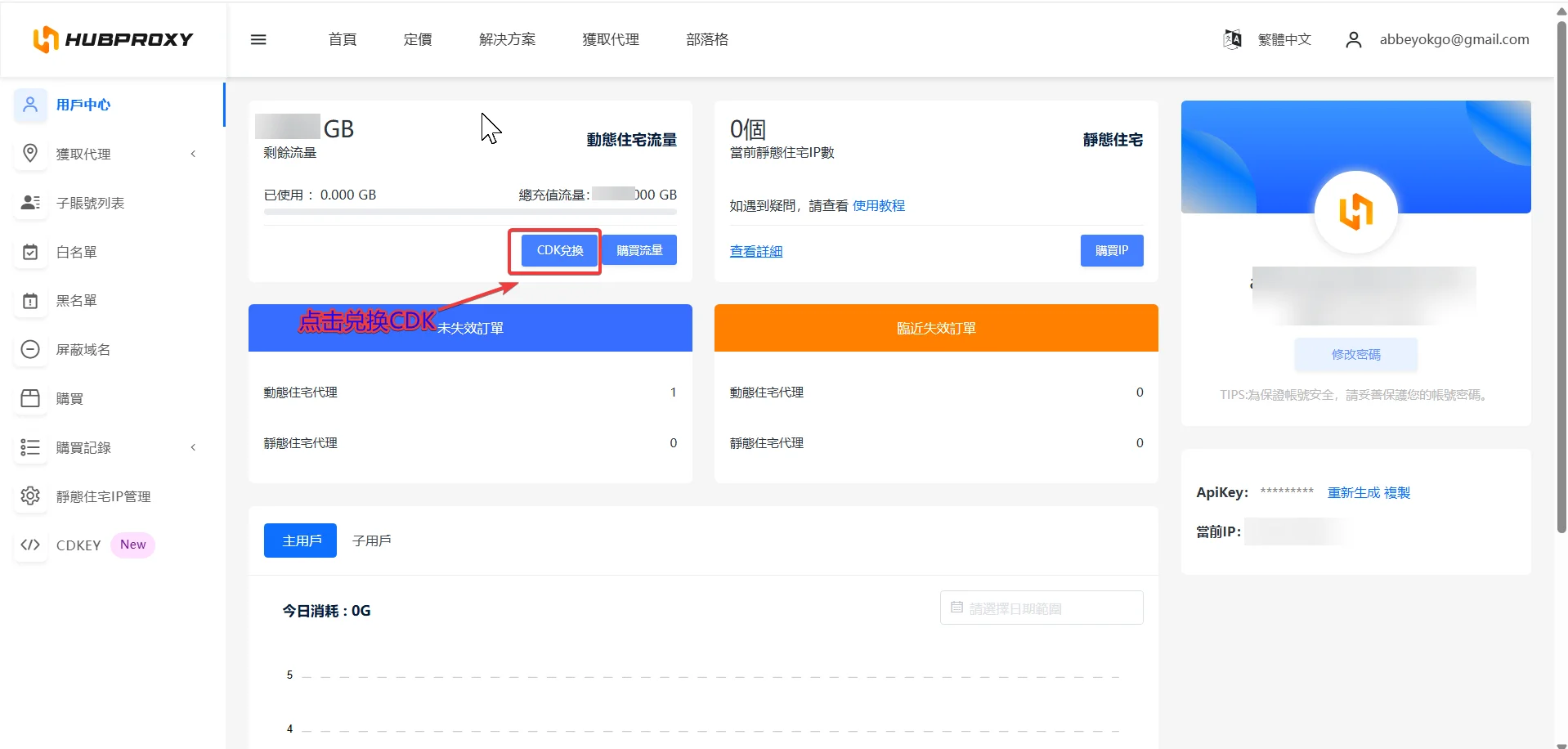Image resolution: width=1568 pixels, height=749 pixels.
Task: Click the 購買 wallet icon in sidebar
Action: pyautogui.click(x=30, y=398)
